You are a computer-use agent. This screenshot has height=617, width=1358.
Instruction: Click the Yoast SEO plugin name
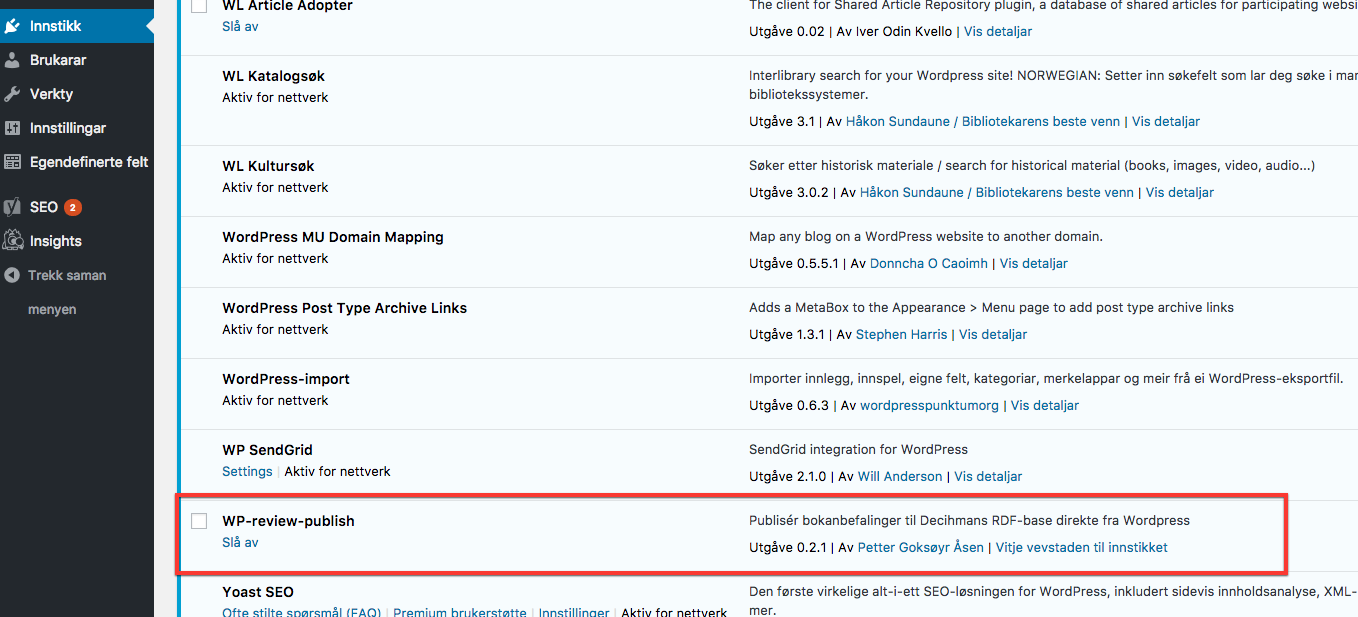point(258,592)
